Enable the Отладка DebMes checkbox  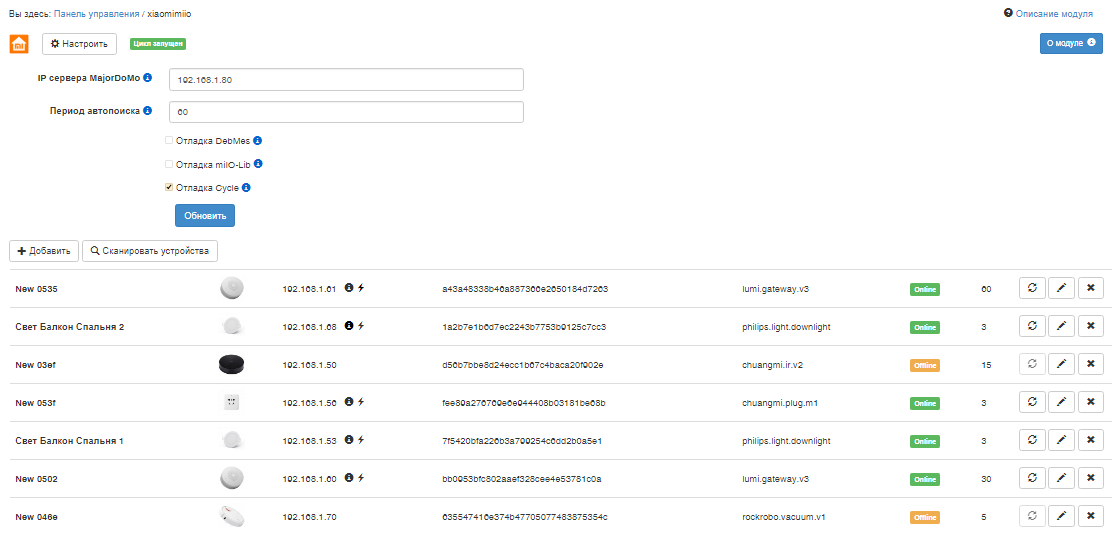[169, 140]
